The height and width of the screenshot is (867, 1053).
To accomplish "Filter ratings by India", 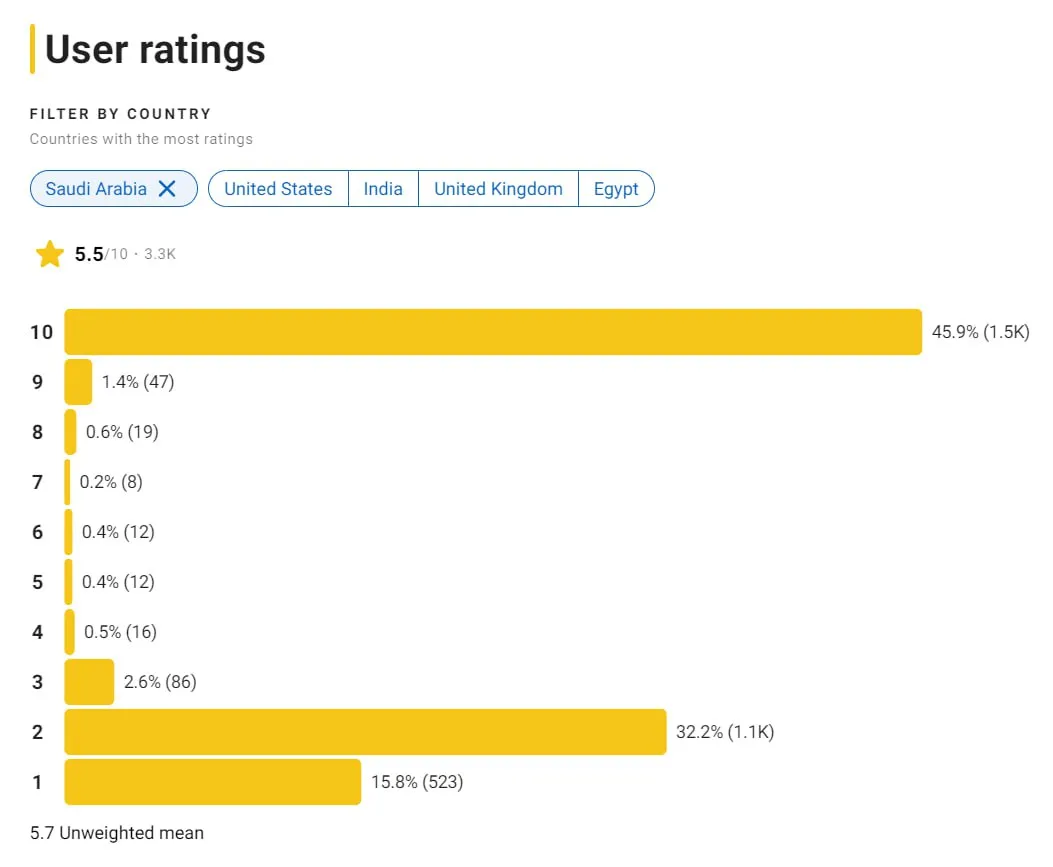I will [x=383, y=189].
